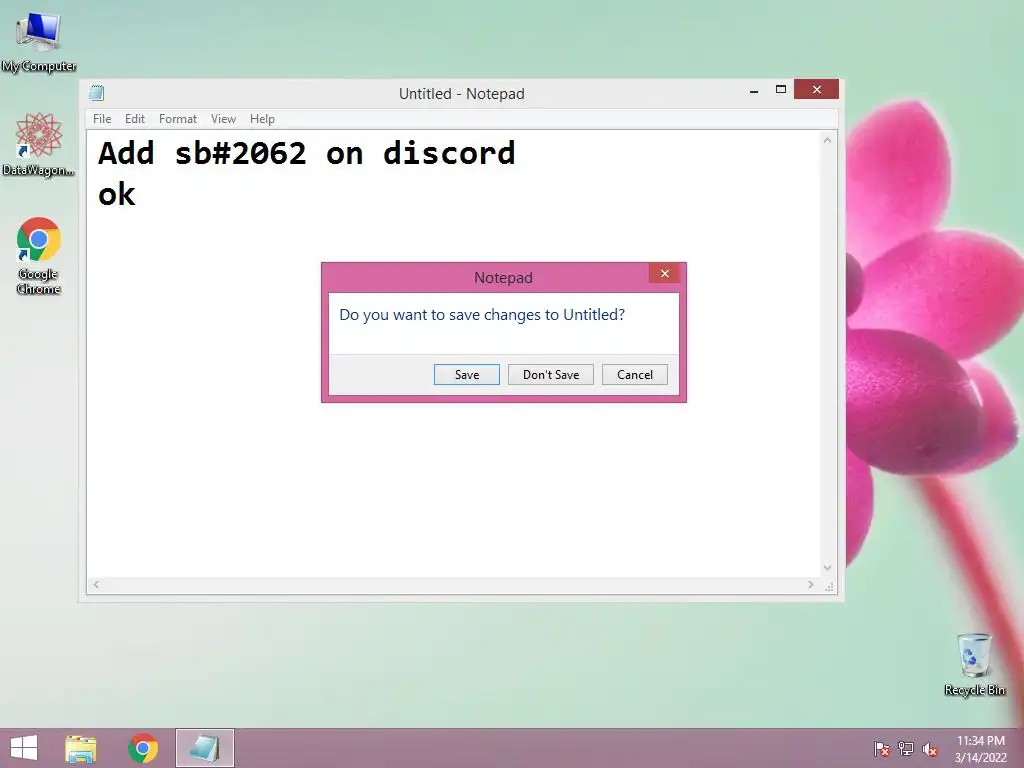Viewport: 1024px width, 768px height.
Task: Click the vertical scrollbar down arrow
Action: pyautogui.click(x=827, y=568)
